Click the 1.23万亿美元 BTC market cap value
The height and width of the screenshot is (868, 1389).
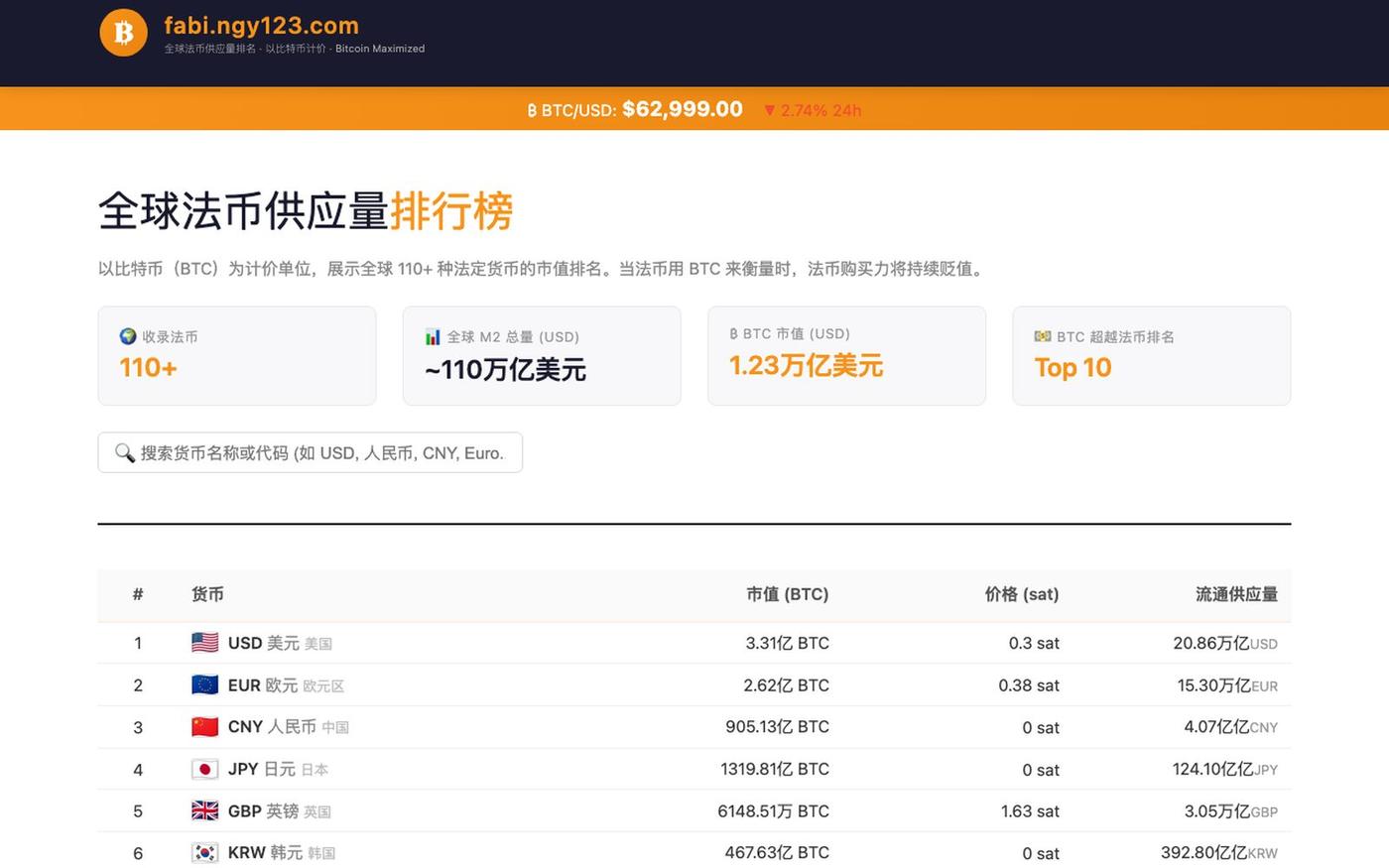806,365
